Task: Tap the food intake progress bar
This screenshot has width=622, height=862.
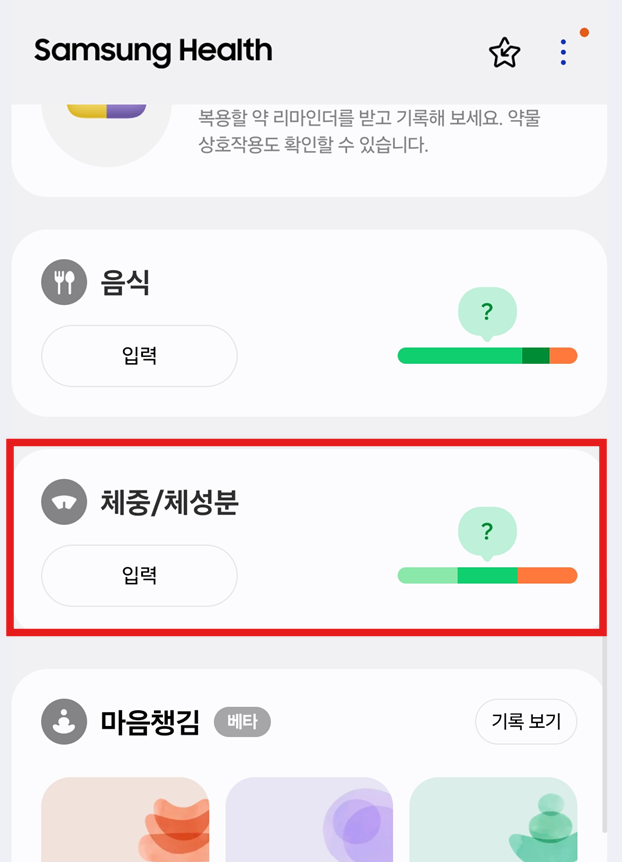Action: [487, 355]
